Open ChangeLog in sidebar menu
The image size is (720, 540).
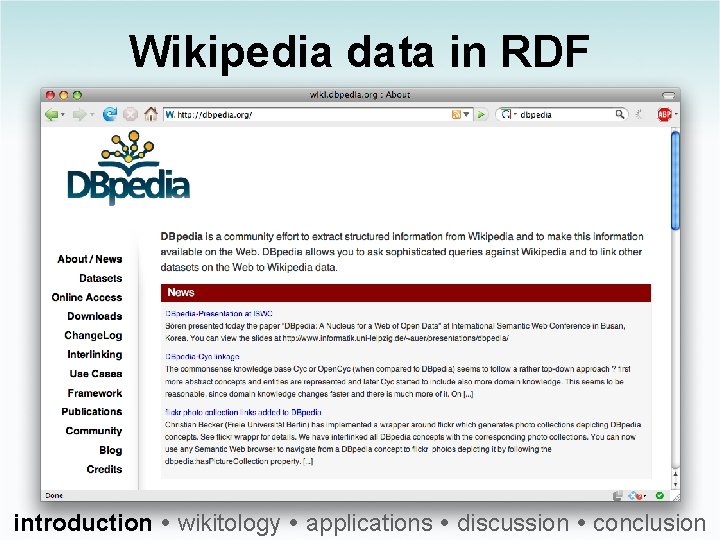pos(93,335)
